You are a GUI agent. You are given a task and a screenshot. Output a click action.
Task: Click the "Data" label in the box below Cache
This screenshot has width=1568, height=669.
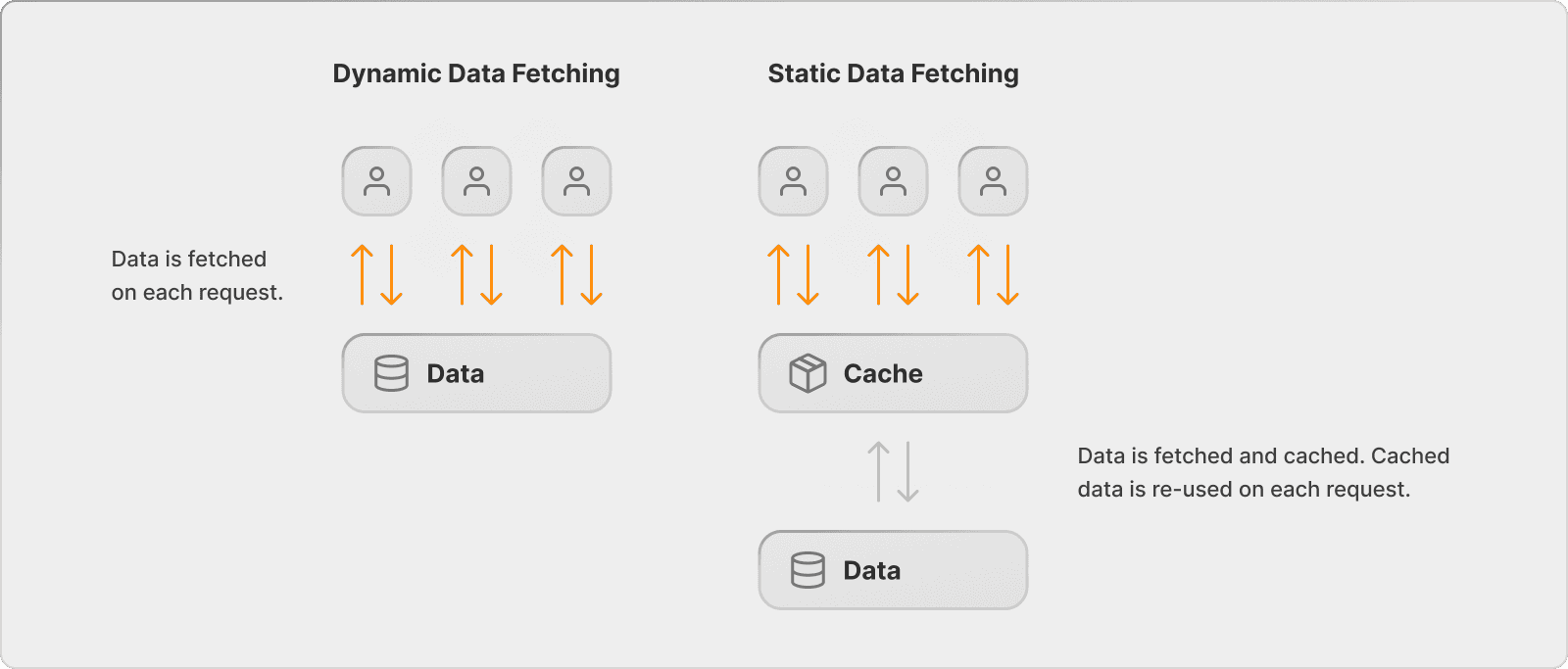872,570
